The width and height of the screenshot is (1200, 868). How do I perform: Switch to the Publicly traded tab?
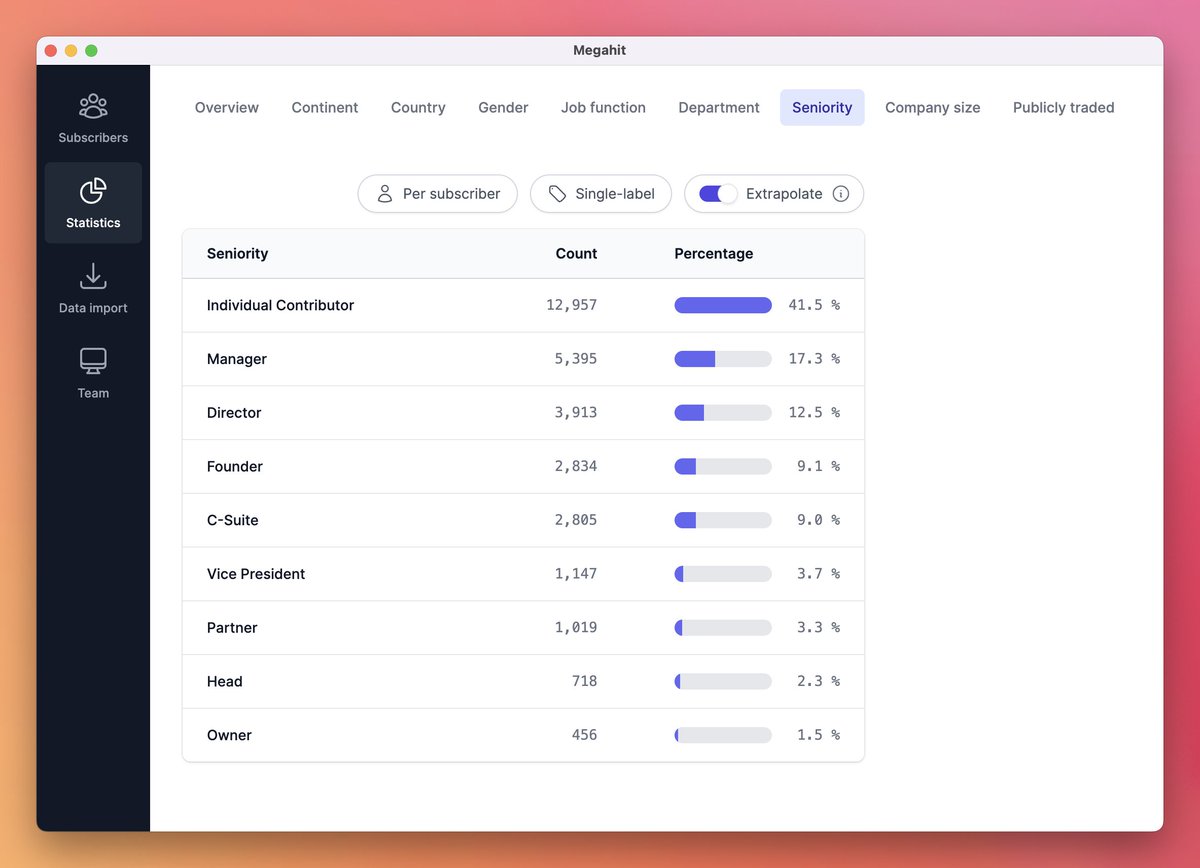point(1064,107)
